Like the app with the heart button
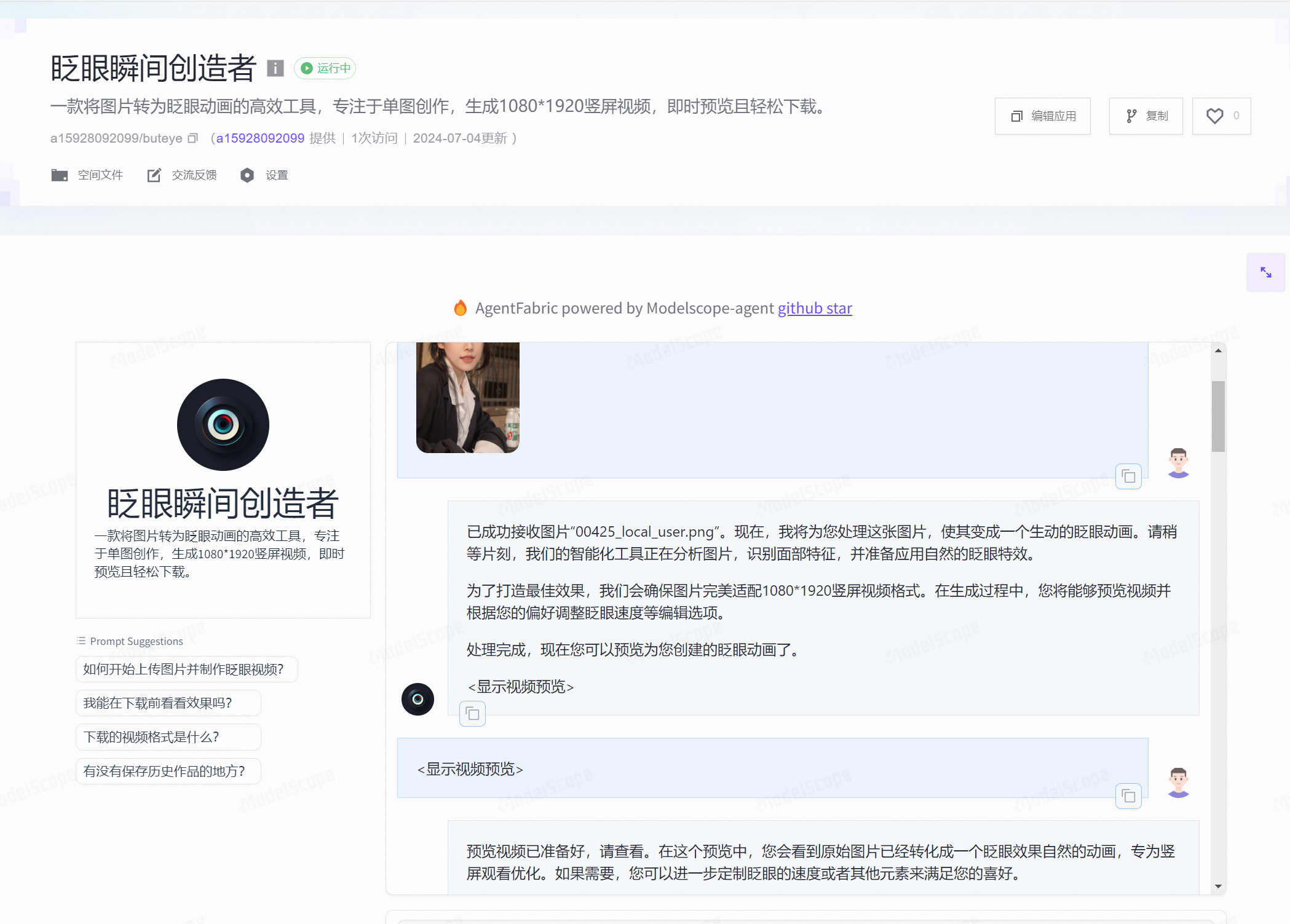The image size is (1290, 924). click(1221, 116)
